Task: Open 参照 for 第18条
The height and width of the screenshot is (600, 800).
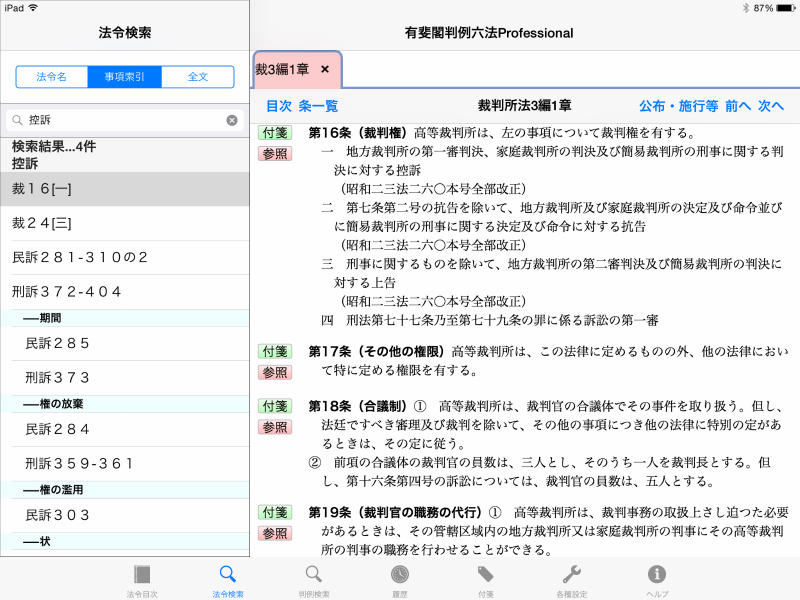Action: (x=275, y=427)
